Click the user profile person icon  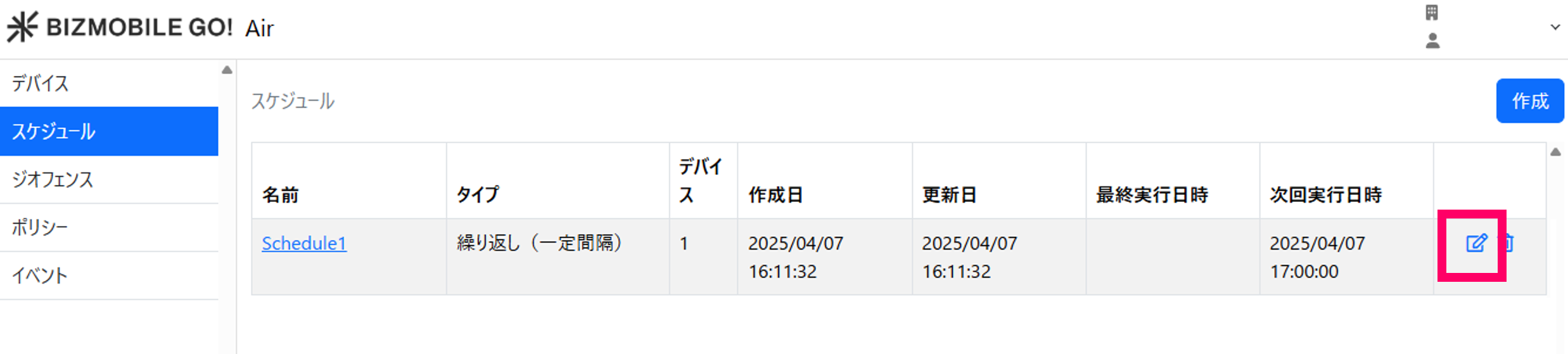click(x=1432, y=41)
